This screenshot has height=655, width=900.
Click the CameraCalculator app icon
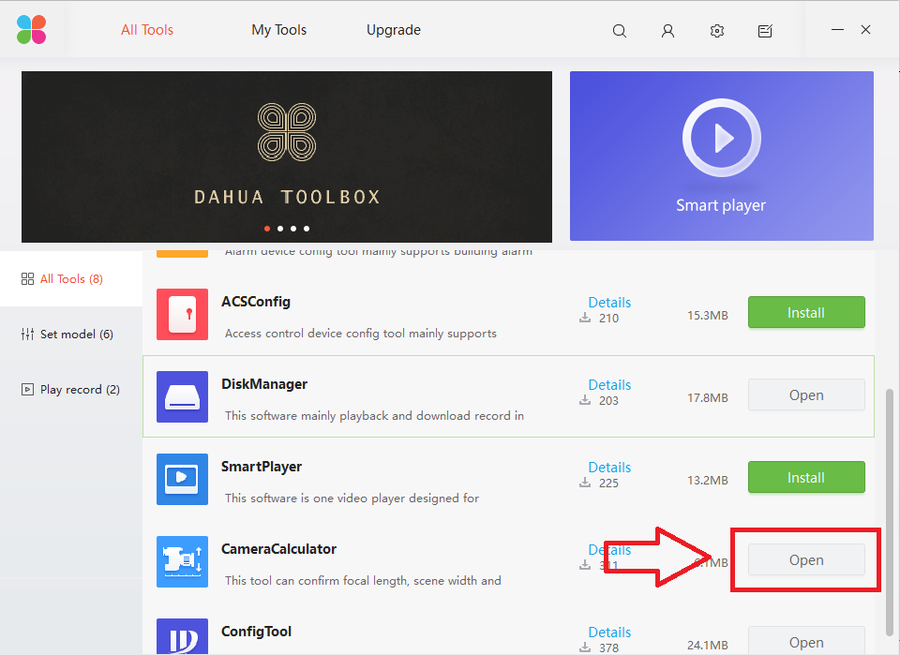[182, 561]
